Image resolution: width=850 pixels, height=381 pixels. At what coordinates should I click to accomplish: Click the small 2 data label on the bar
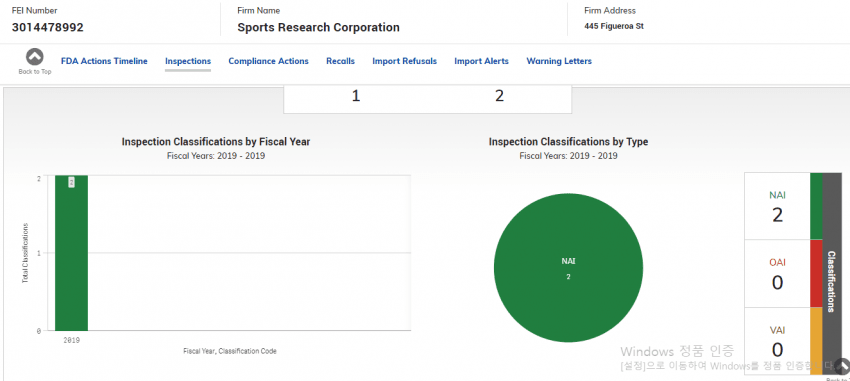point(72,182)
